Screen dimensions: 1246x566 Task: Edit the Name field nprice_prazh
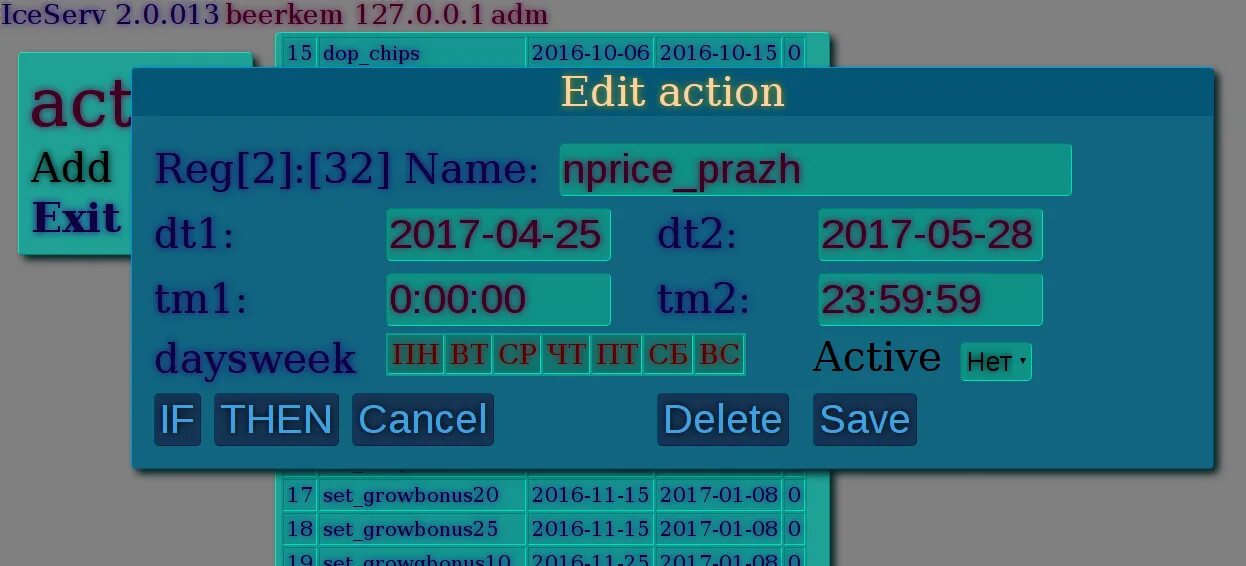815,170
